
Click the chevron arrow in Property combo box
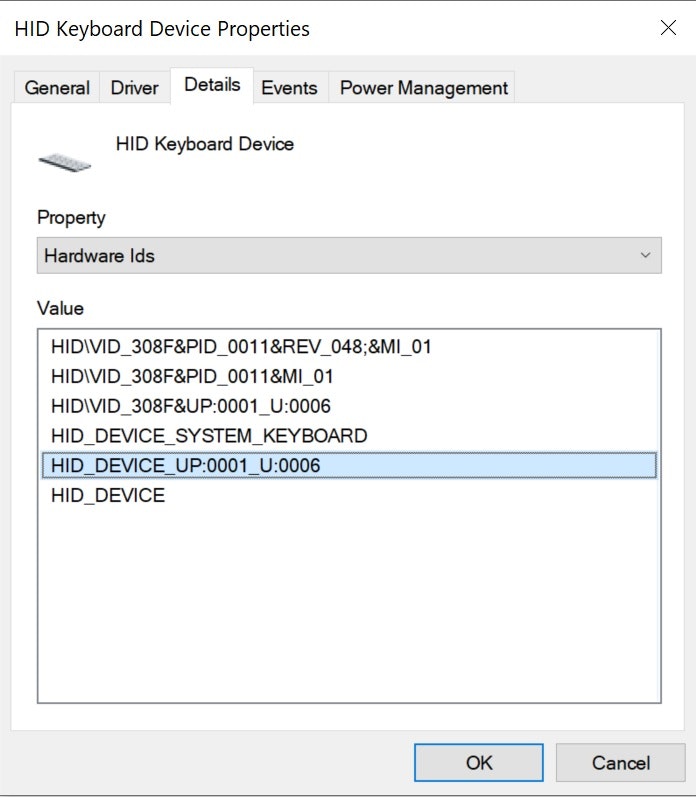click(645, 255)
